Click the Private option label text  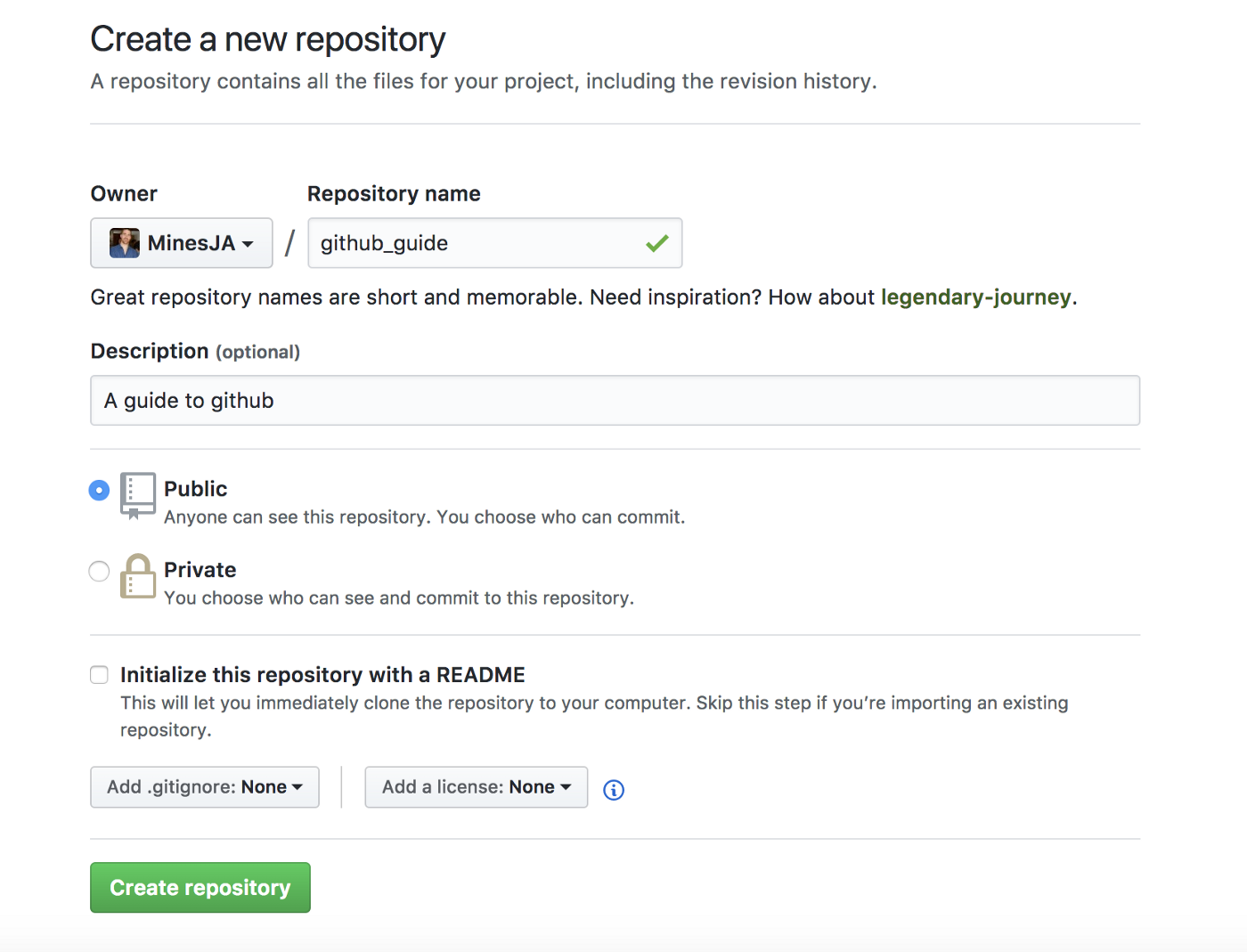point(200,570)
